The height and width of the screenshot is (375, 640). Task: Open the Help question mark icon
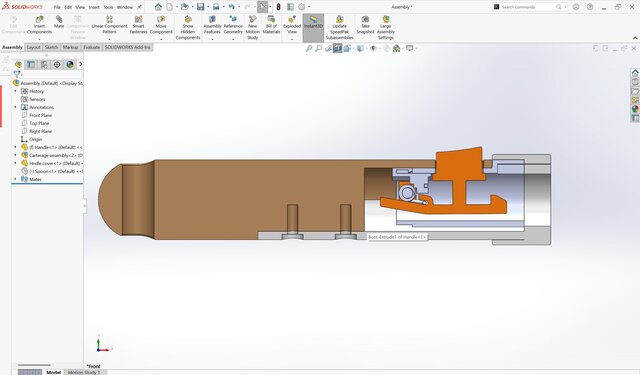[590, 7]
